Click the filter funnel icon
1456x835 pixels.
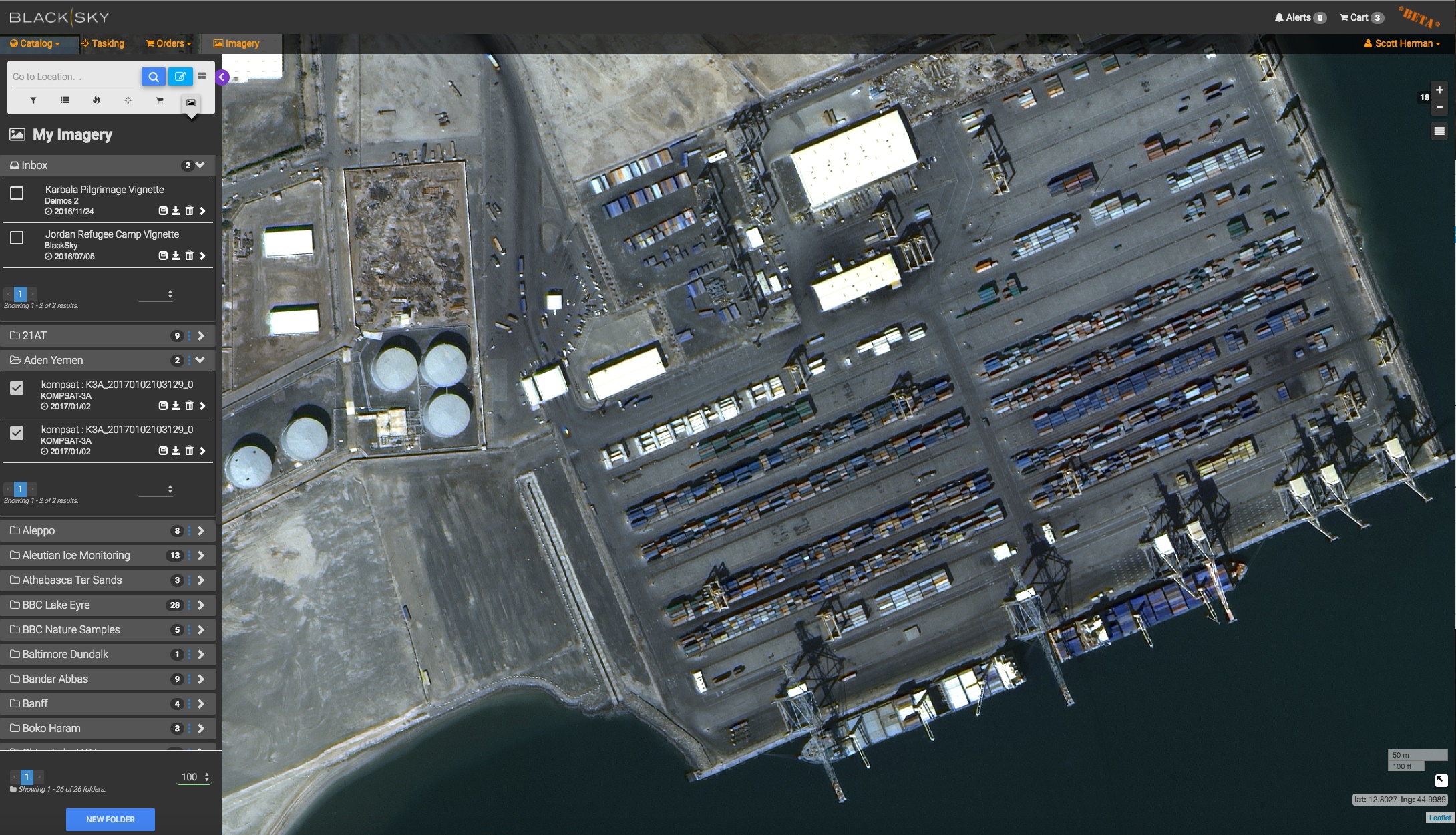point(33,100)
